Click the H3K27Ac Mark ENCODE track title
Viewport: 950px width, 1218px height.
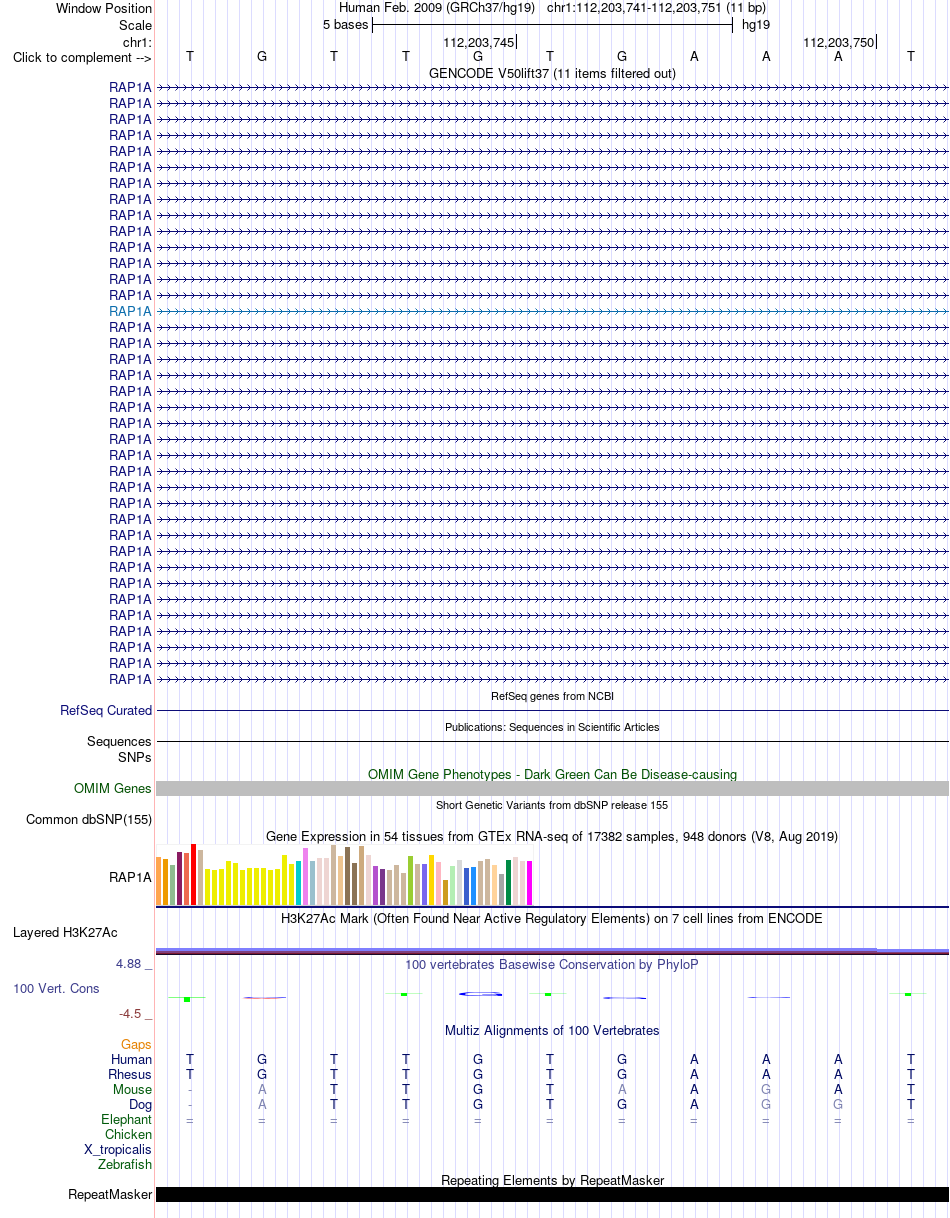pos(552,918)
